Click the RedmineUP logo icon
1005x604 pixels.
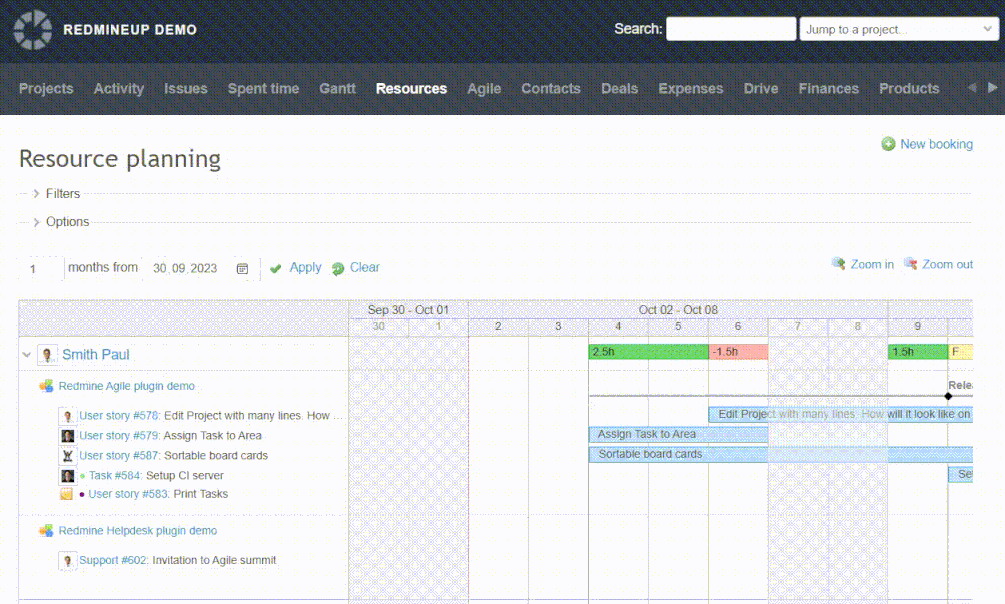[x=33, y=30]
